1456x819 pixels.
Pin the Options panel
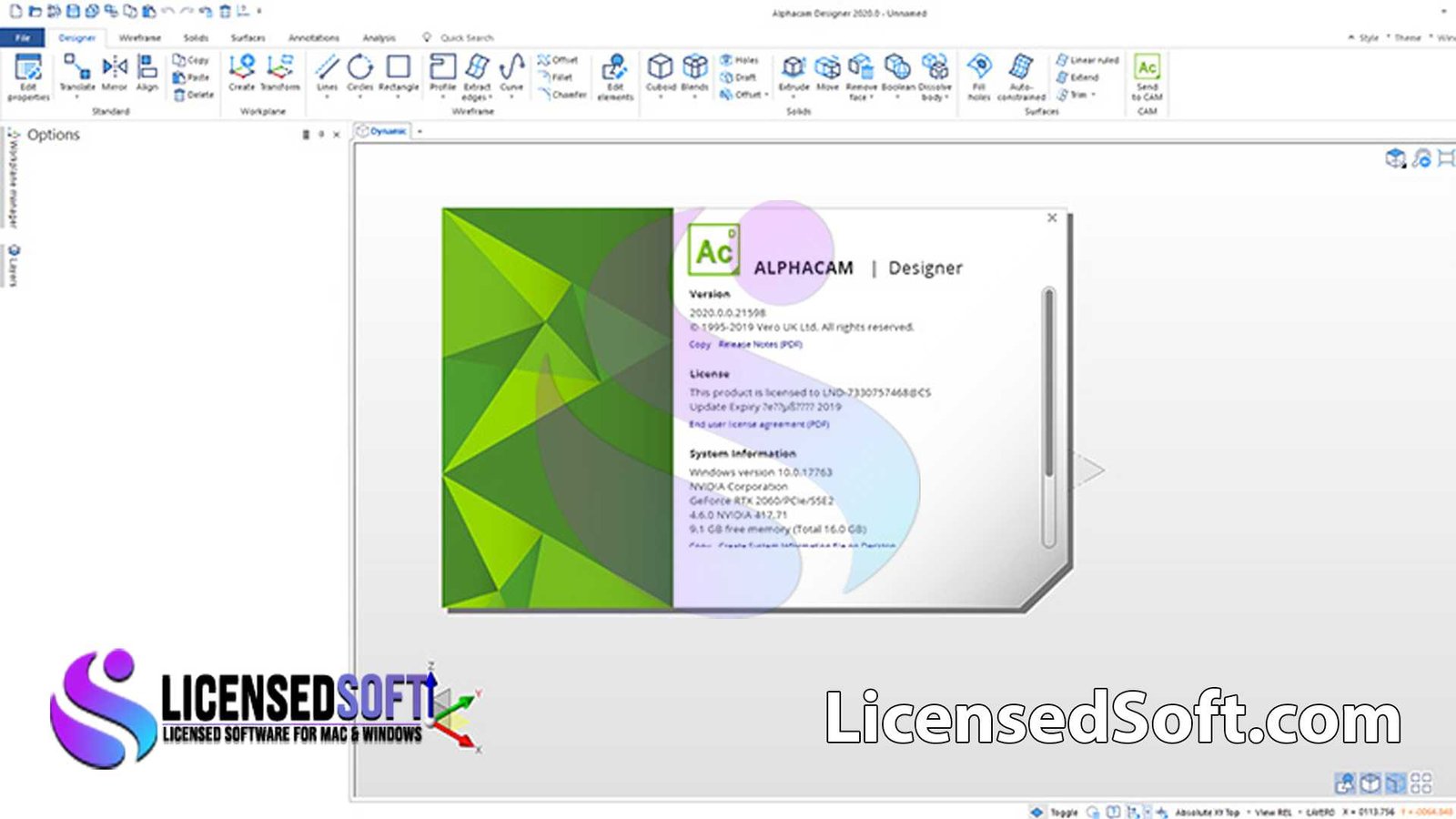[321, 134]
